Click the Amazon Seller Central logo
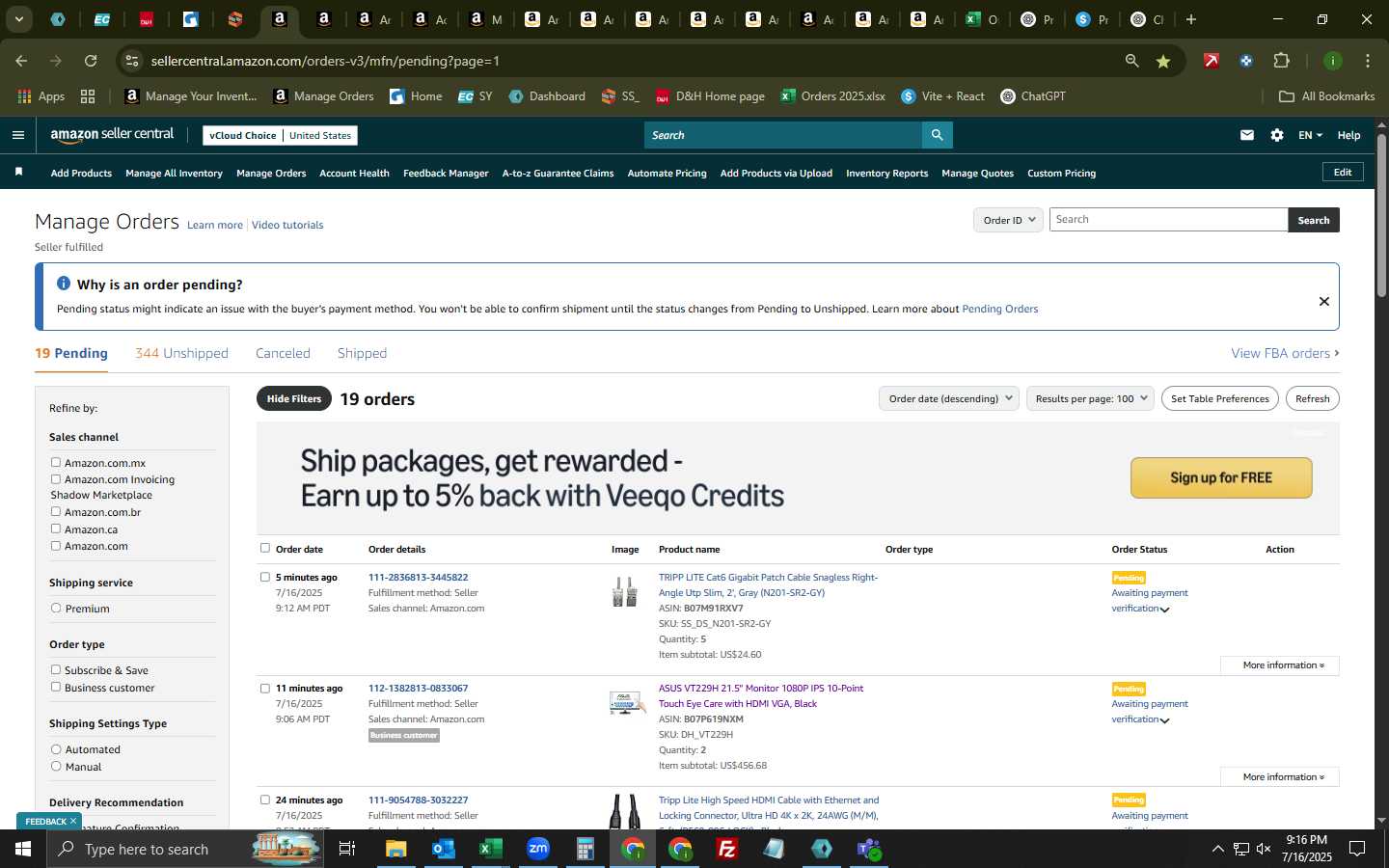Viewport: 1389px width, 868px height. [x=112, y=135]
